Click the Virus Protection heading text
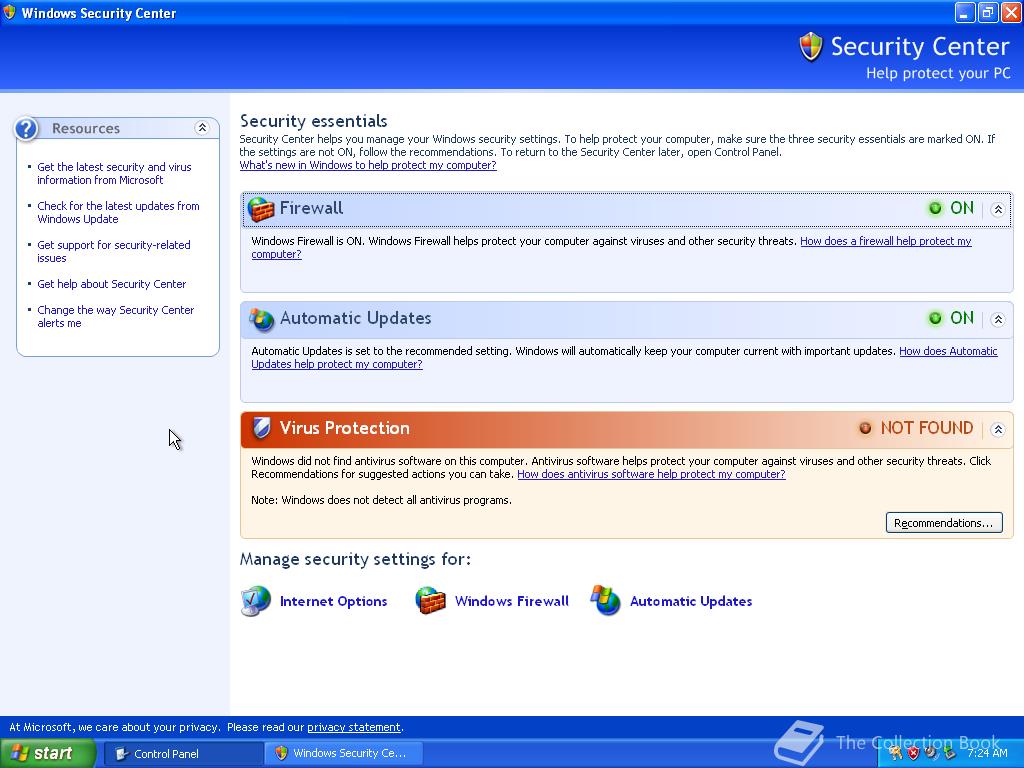Image resolution: width=1024 pixels, height=768 pixels. coord(344,428)
